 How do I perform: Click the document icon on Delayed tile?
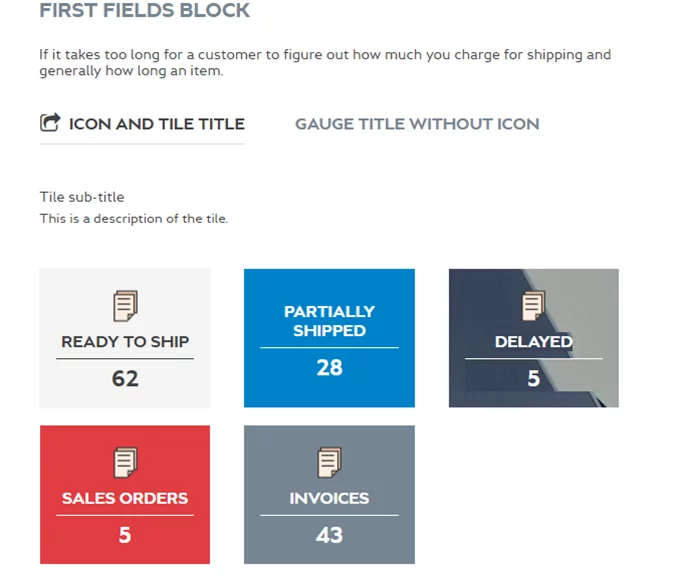[x=533, y=306]
